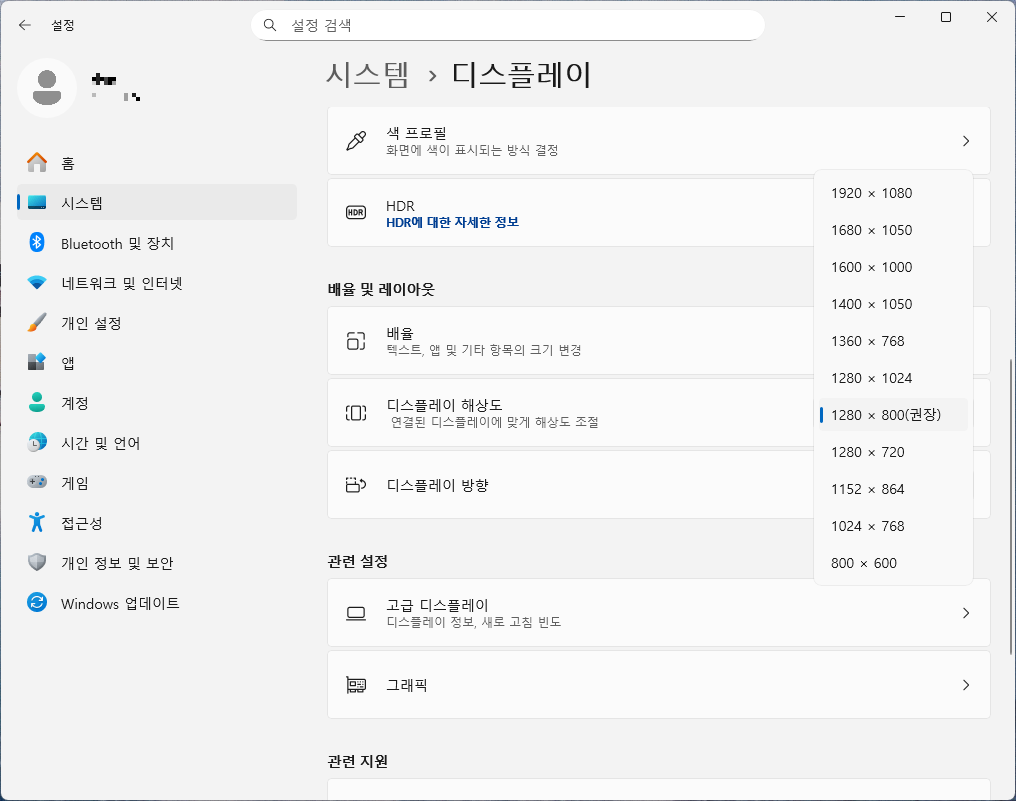
Task: Open the 게임 settings page
Action: coord(157,483)
